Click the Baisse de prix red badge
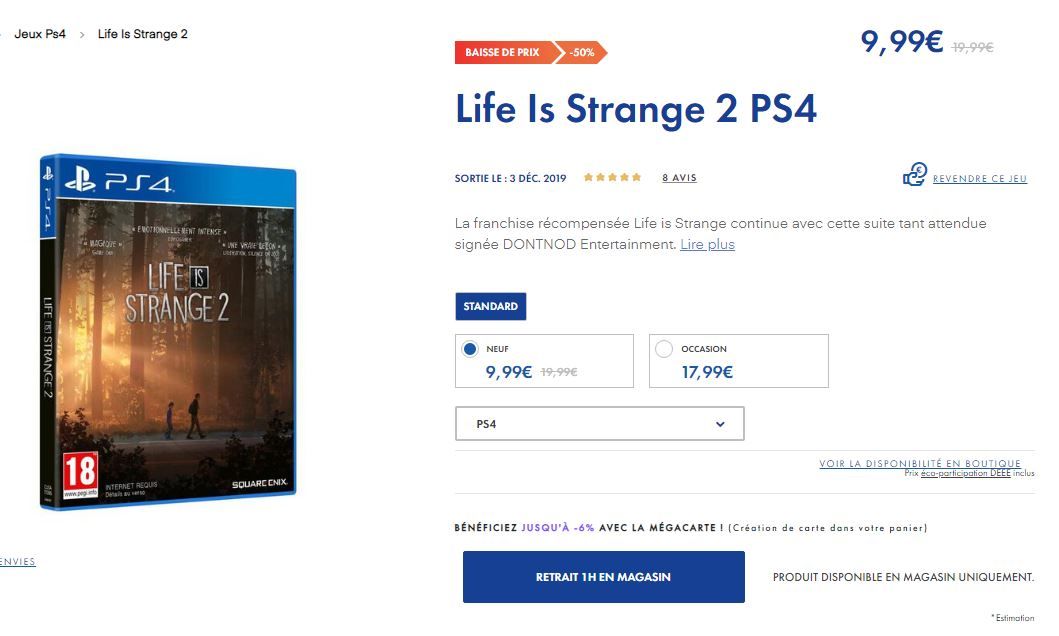 pos(505,53)
